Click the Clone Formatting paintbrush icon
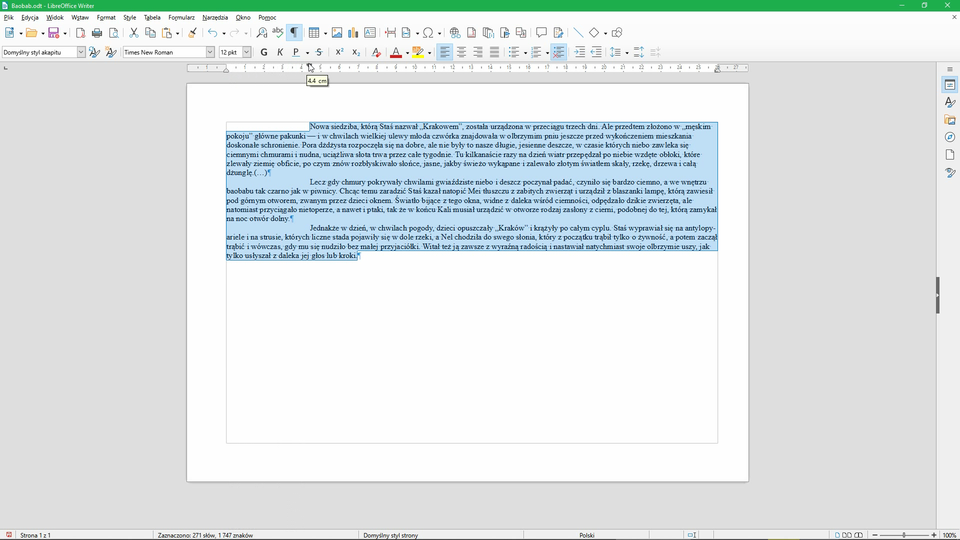The width and height of the screenshot is (960, 540). tap(192, 33)
